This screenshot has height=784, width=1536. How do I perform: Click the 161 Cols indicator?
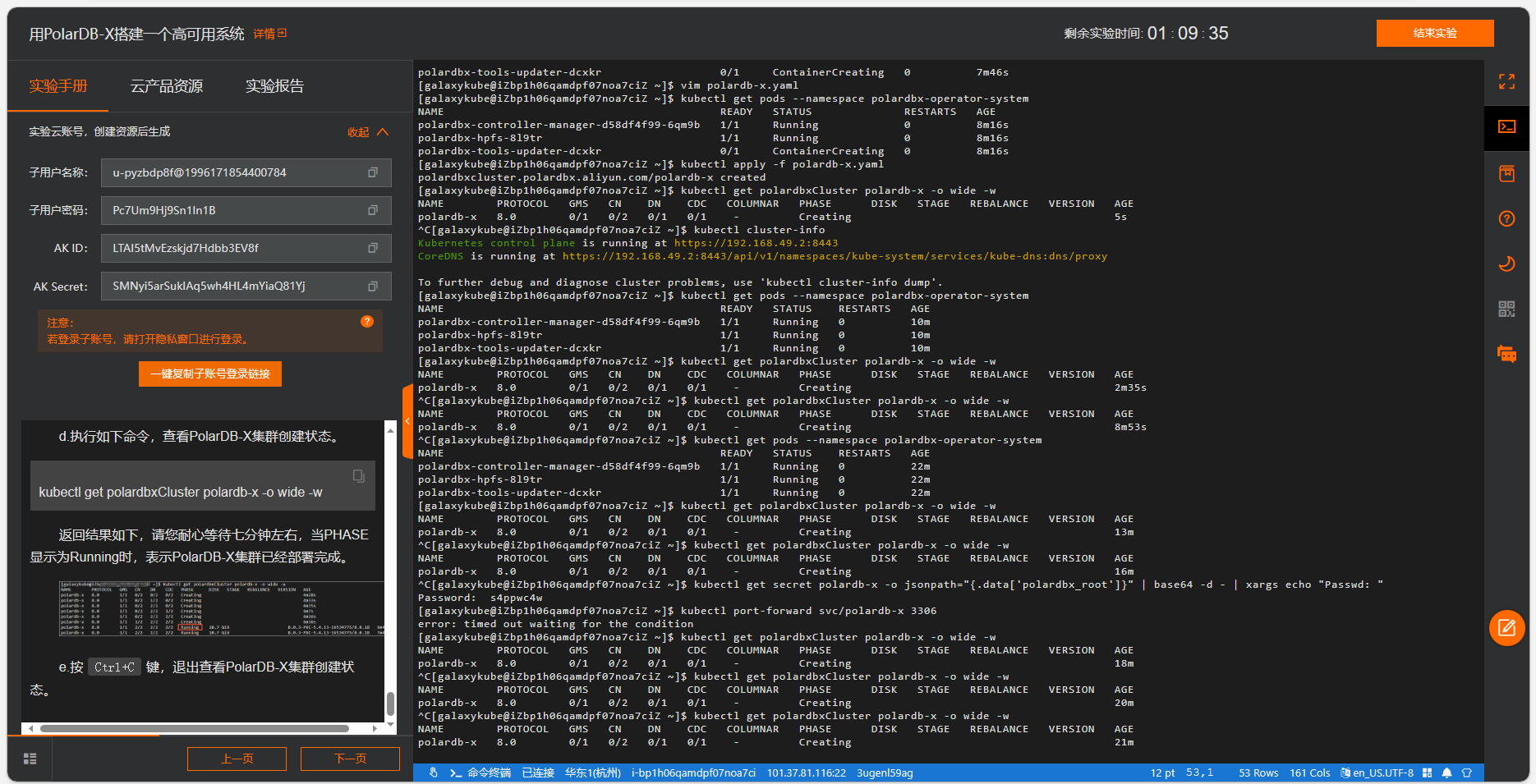pyautogui.click(x=1310, y=773)
